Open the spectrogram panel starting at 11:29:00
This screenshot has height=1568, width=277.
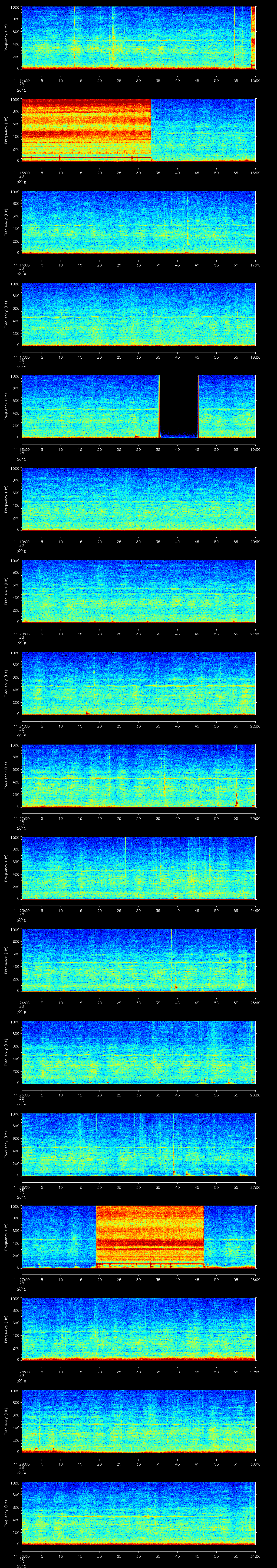coord(138,1421)
